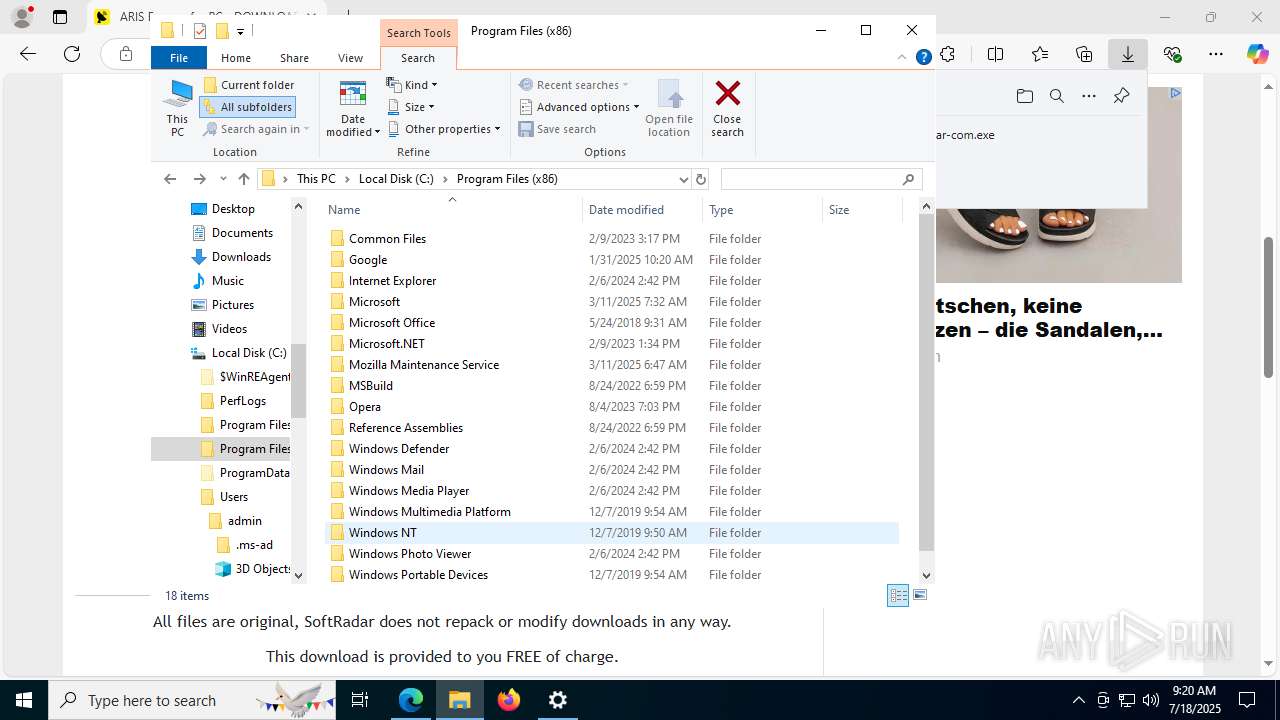This screenshot has height=720, width=1280.
Task: Open Other properties dropdown
Action: [443, 129]
